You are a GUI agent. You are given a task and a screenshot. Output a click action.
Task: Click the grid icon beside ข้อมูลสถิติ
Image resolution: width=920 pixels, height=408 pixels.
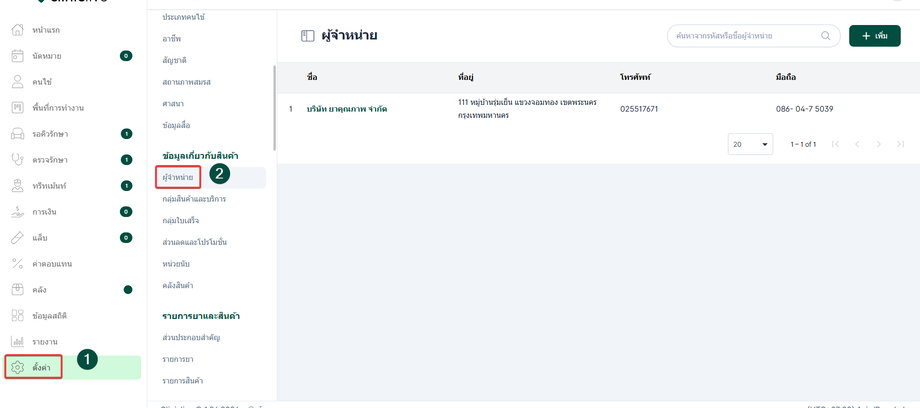[18, 315]
